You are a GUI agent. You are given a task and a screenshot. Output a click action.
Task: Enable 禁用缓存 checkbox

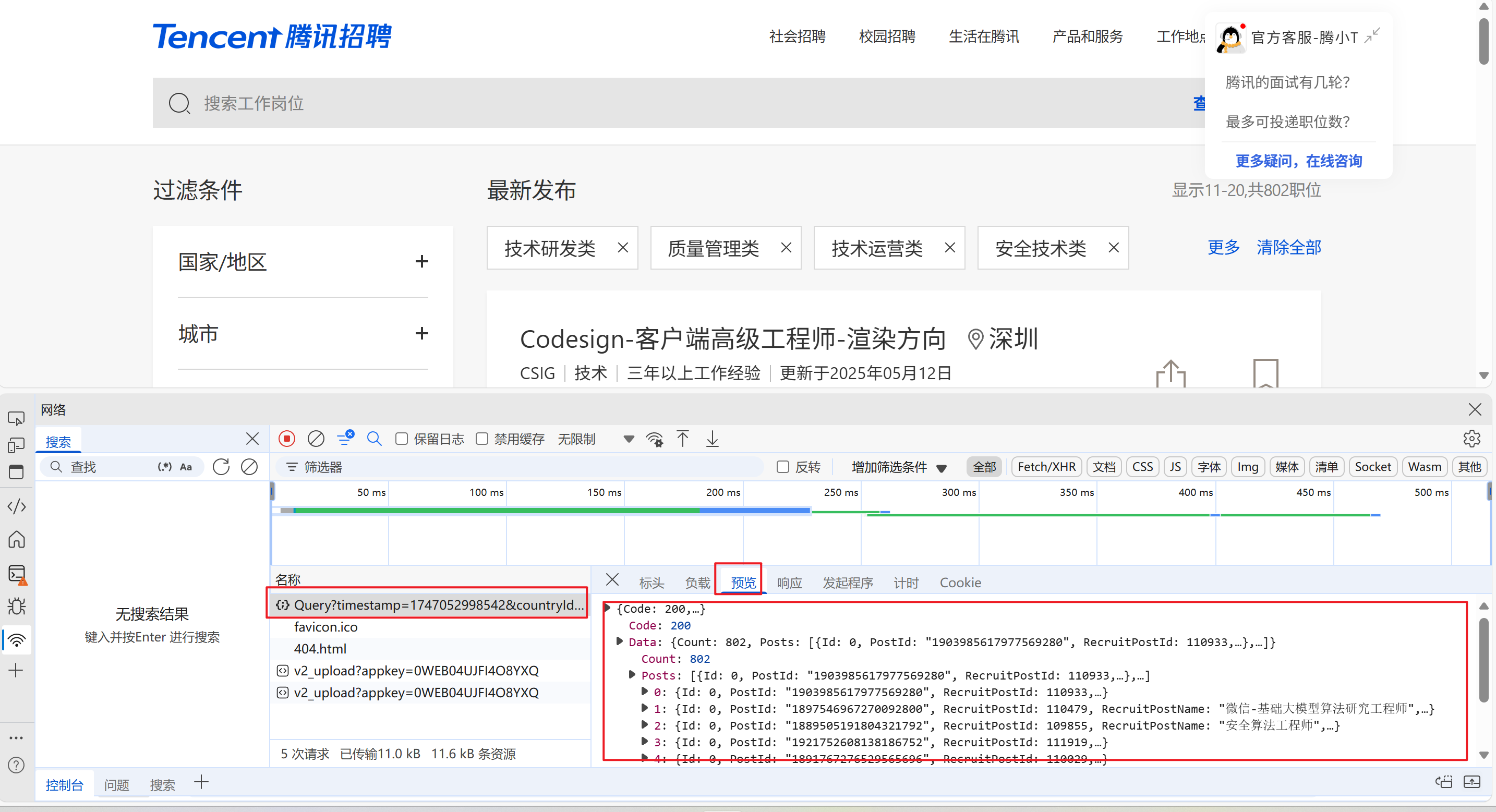[x=482, y=439]
